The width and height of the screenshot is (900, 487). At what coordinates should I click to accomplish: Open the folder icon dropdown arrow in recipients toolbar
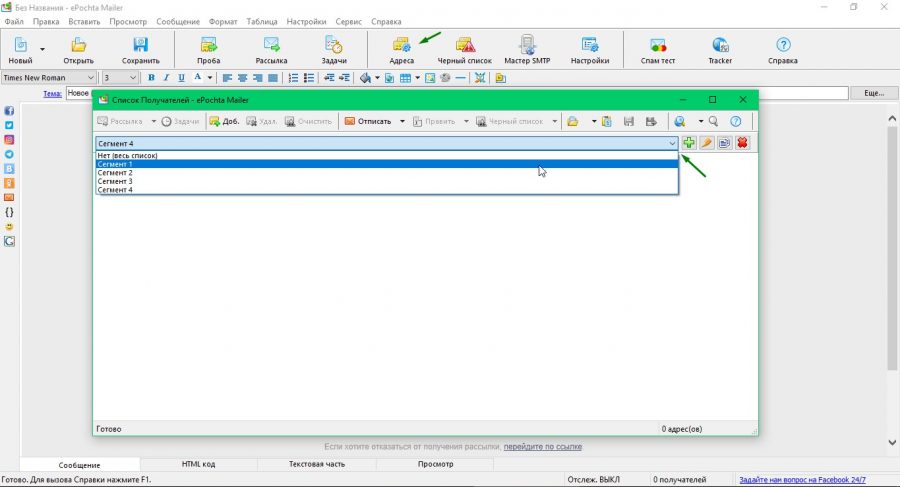pos(593,121)
